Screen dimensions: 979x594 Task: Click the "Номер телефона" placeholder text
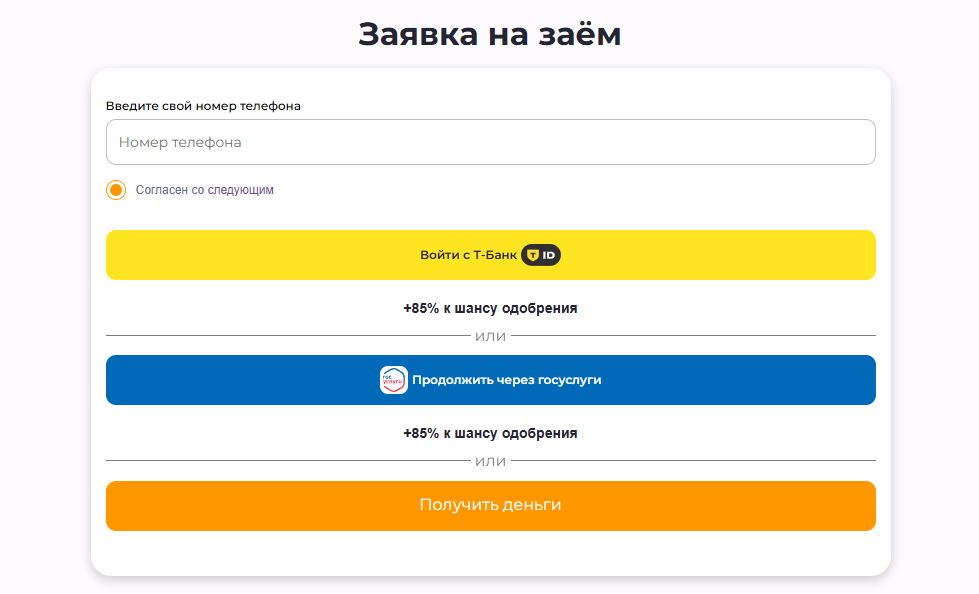pos(180,142)
